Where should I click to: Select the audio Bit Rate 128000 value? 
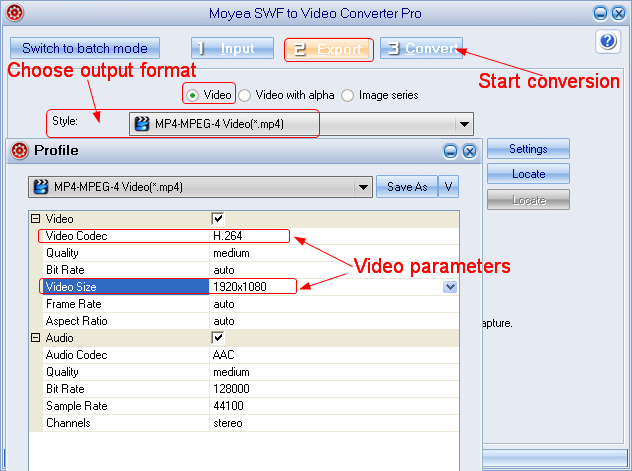click(x=231, y=389)
